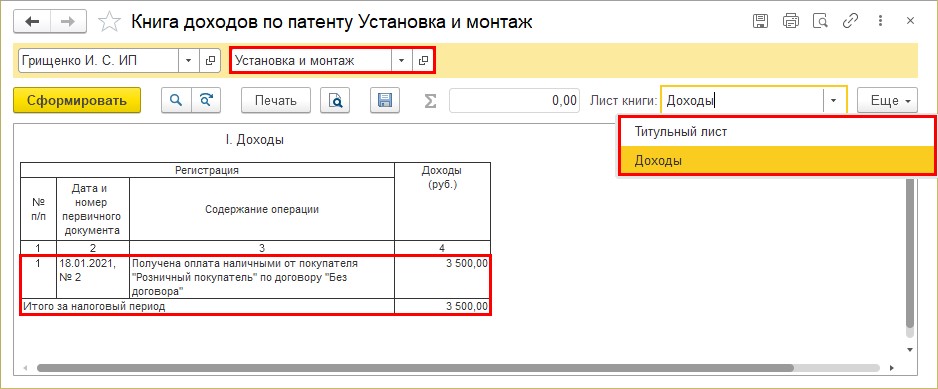
Task: Click the find next icon
Action: click(x=206, y=101)
